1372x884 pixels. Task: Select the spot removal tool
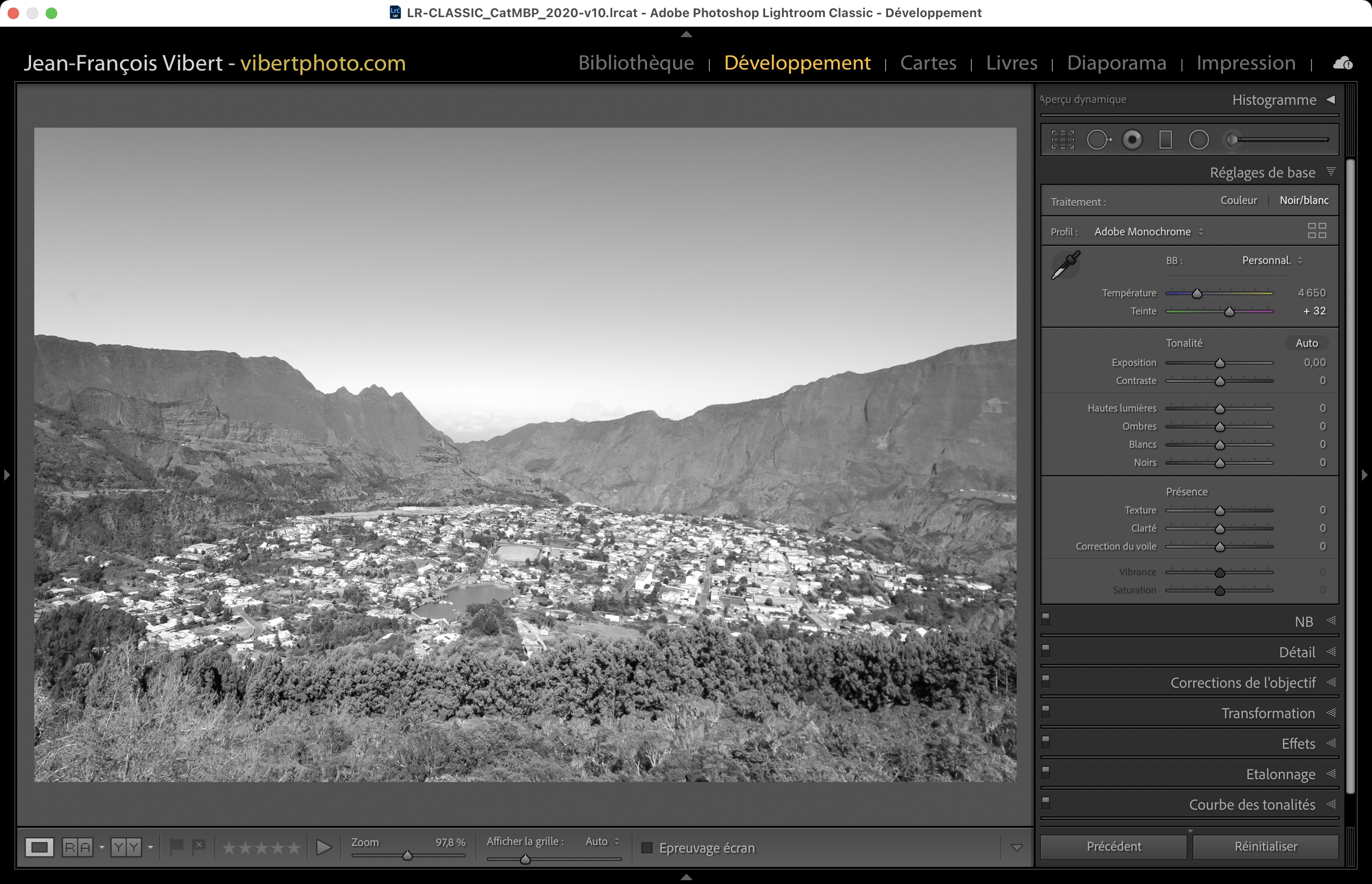pyautogui.click(x=1098, y=140)
